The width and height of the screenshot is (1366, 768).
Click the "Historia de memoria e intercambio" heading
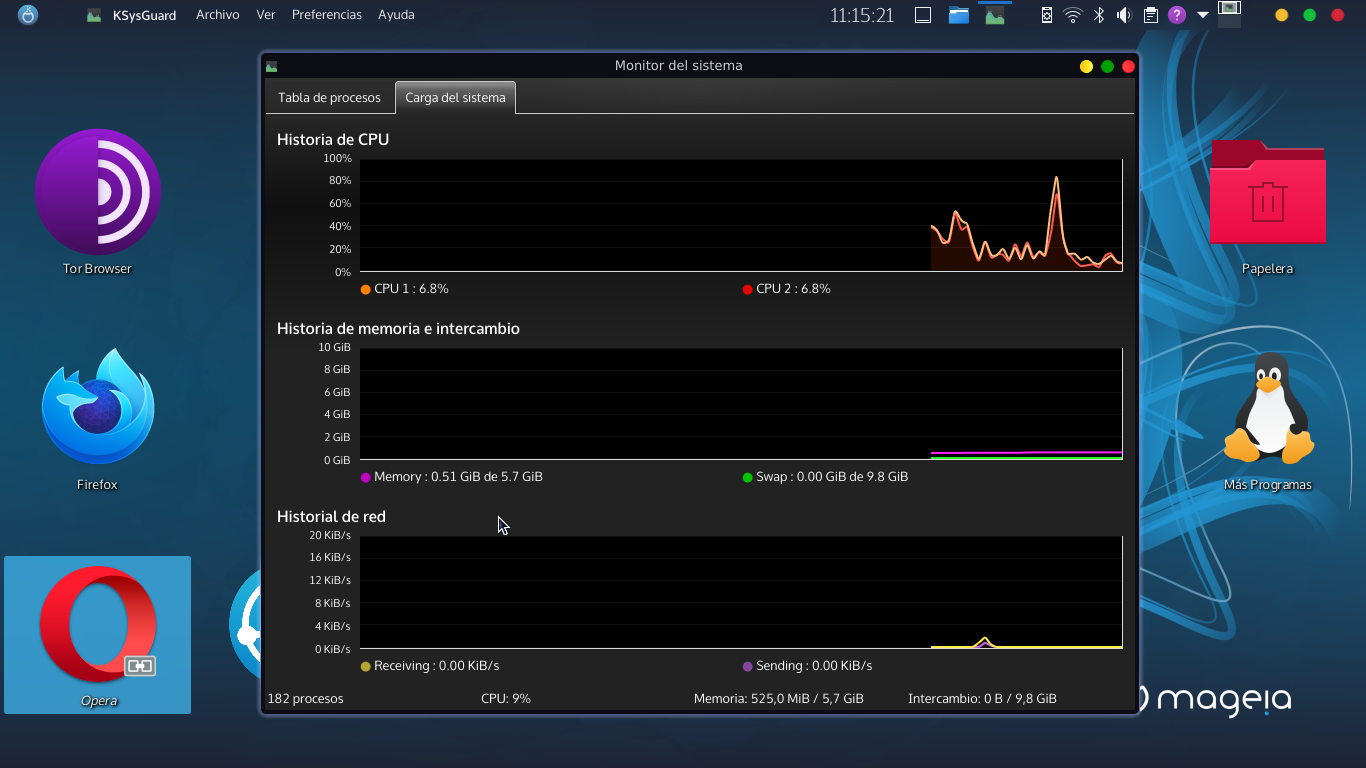pyautogui.click(x=398, y=329)
